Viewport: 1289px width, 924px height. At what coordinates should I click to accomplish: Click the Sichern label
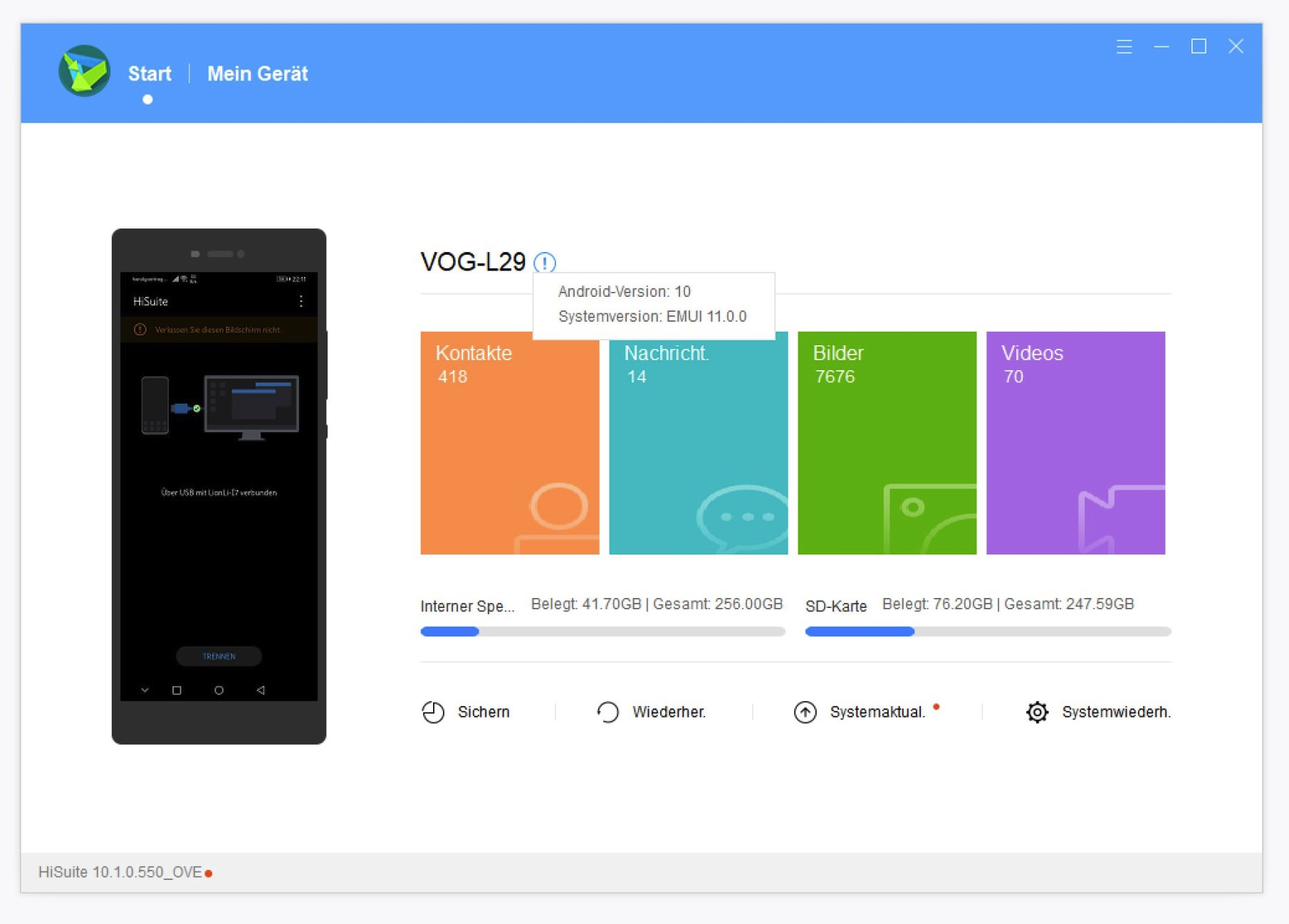point(484,712)
